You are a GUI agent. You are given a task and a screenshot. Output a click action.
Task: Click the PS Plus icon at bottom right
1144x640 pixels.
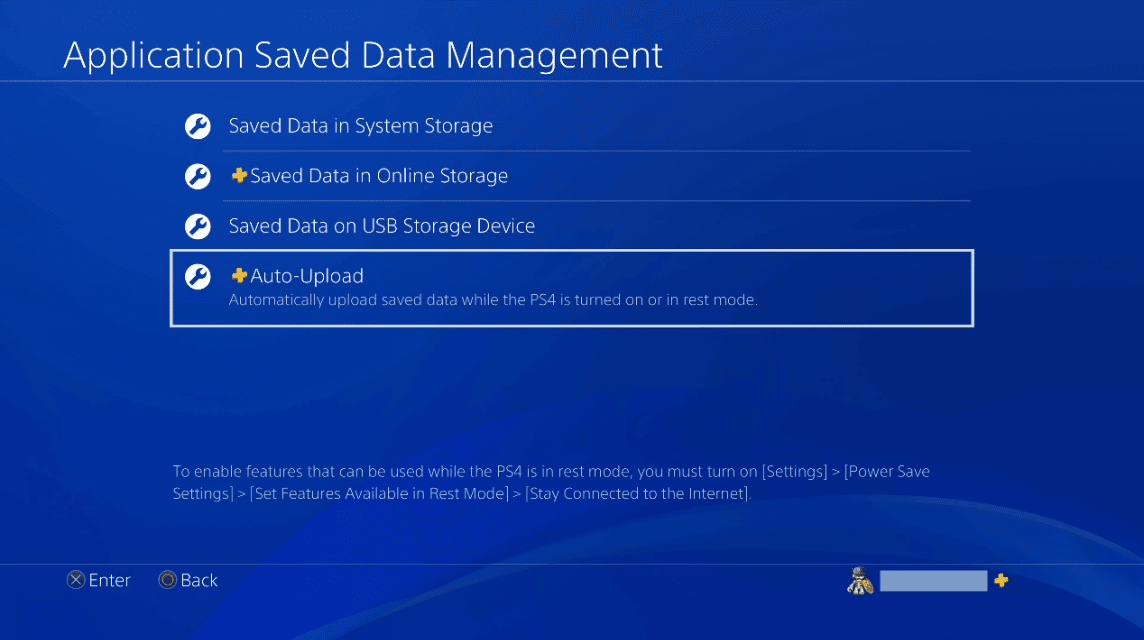pyautogui.click(x=1000, y=580)
